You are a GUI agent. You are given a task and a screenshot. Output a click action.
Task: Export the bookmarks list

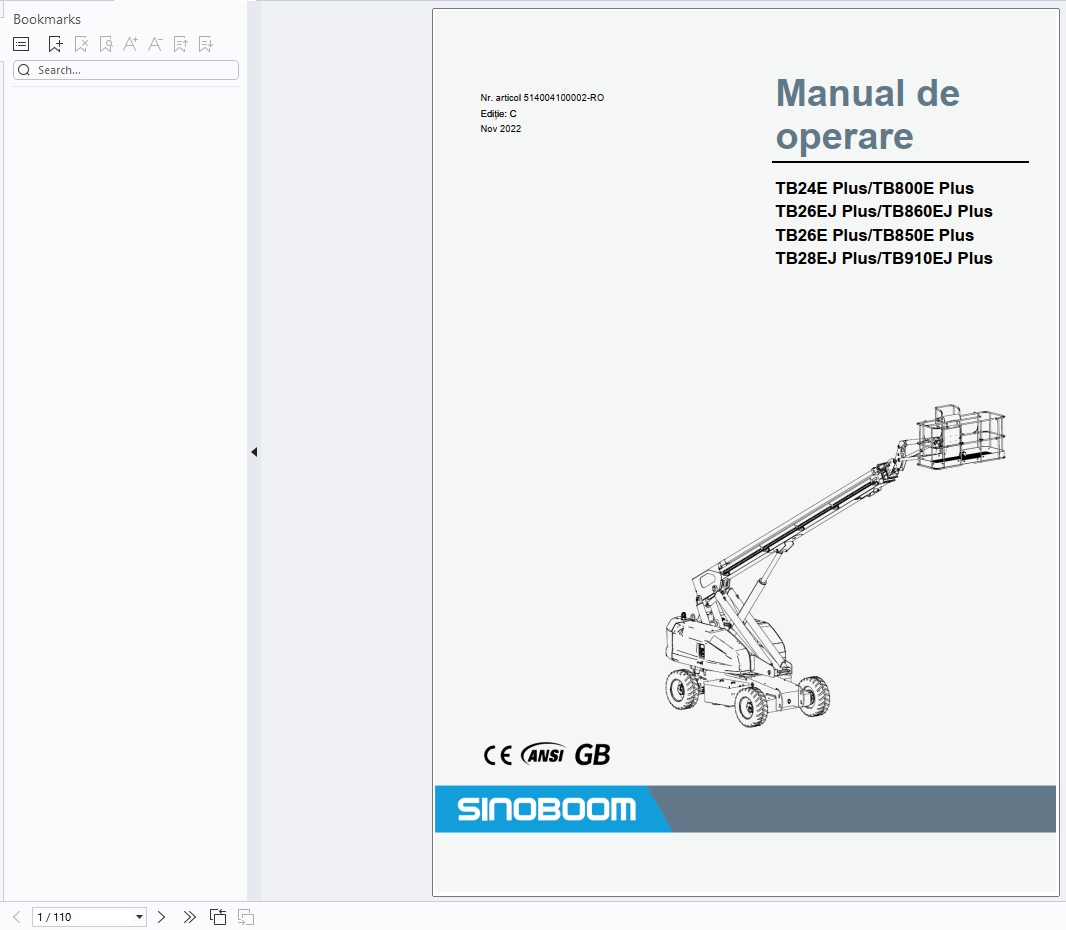click(180, 44)
